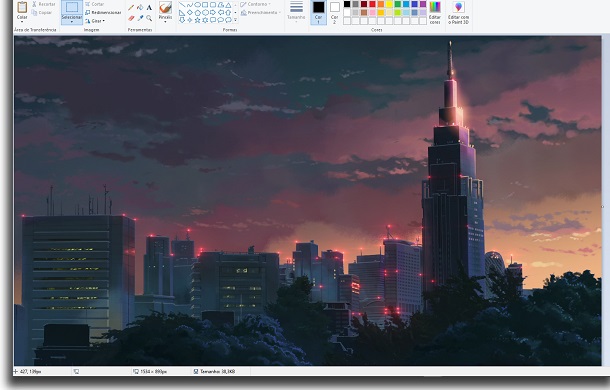Open the Girar rotate dropdown
Screen dimensions: 610x390
(x=95, y=21)
